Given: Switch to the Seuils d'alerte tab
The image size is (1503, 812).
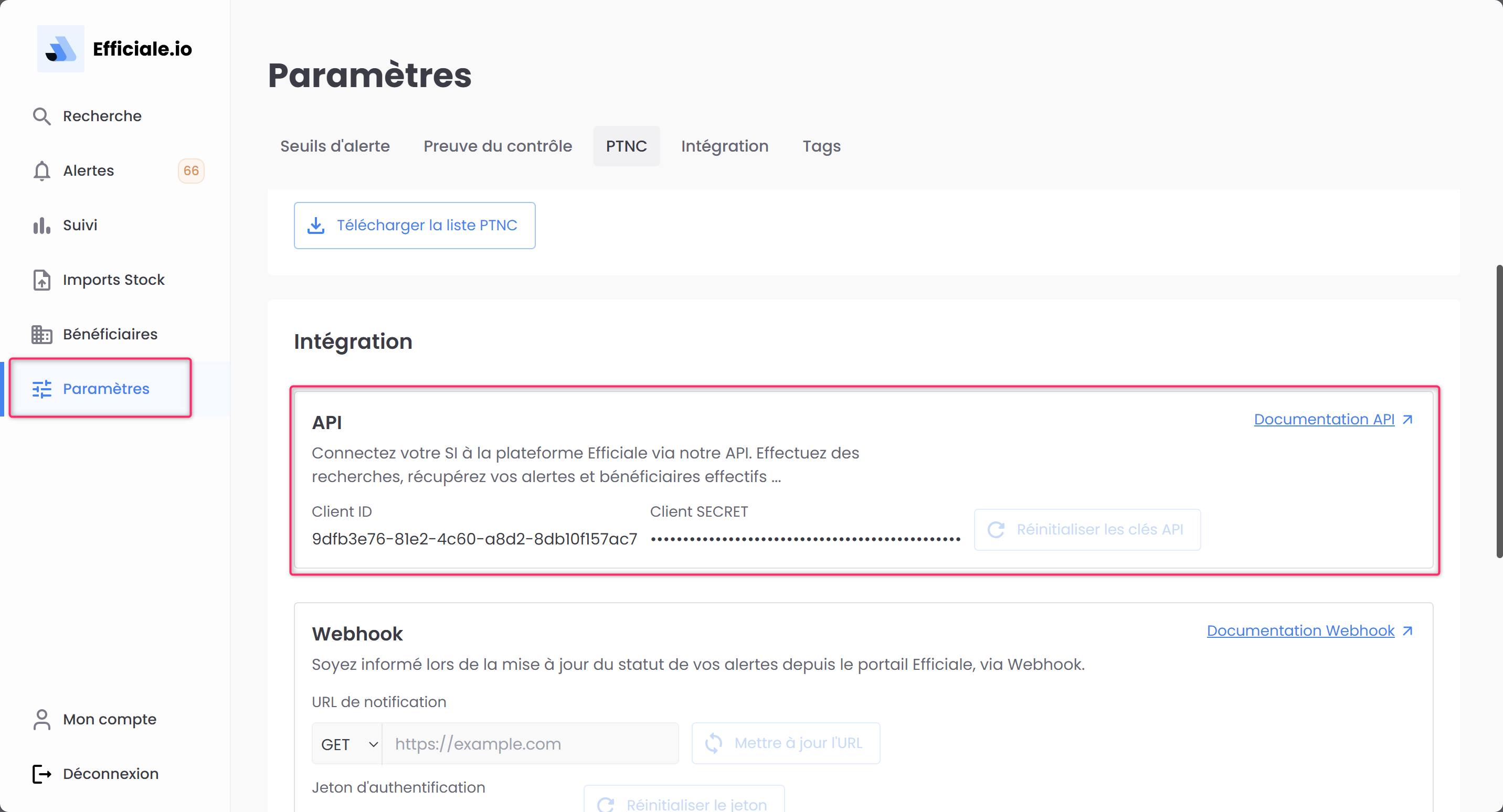Looking at the screenshot, I should tap(335, 146).
